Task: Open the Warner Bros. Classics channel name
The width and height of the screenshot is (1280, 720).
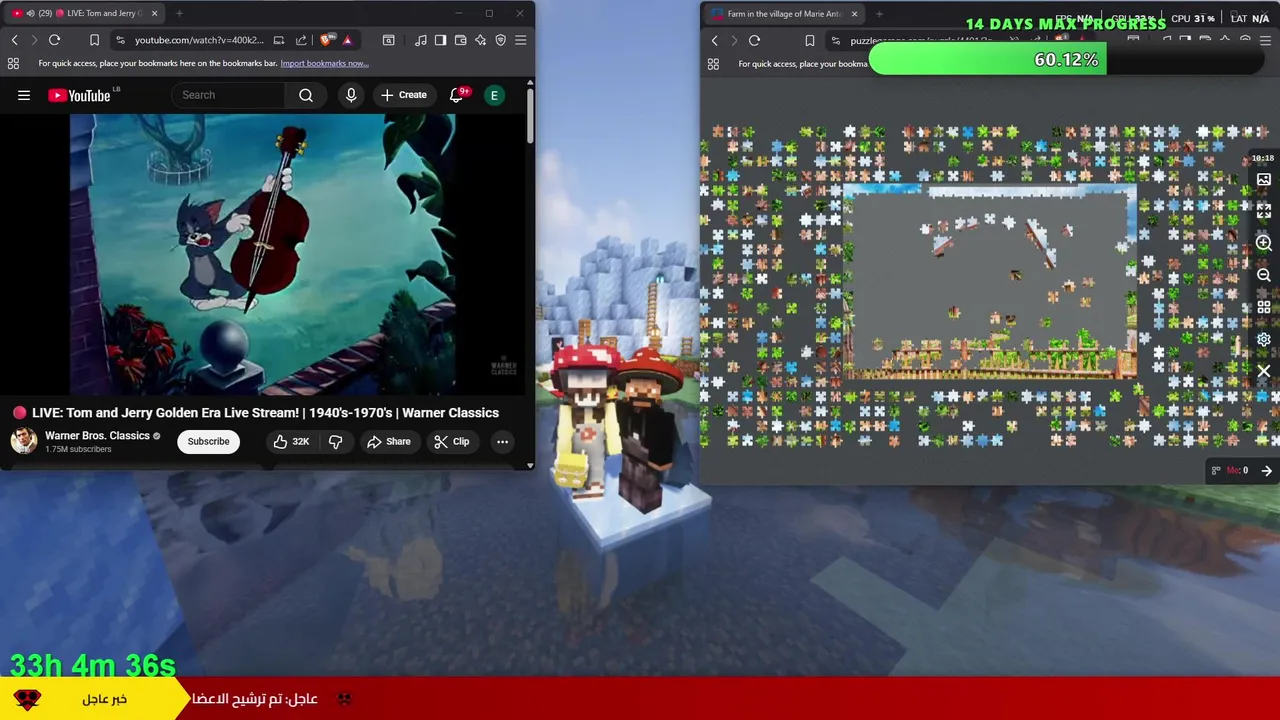Action: pos(97,436)
